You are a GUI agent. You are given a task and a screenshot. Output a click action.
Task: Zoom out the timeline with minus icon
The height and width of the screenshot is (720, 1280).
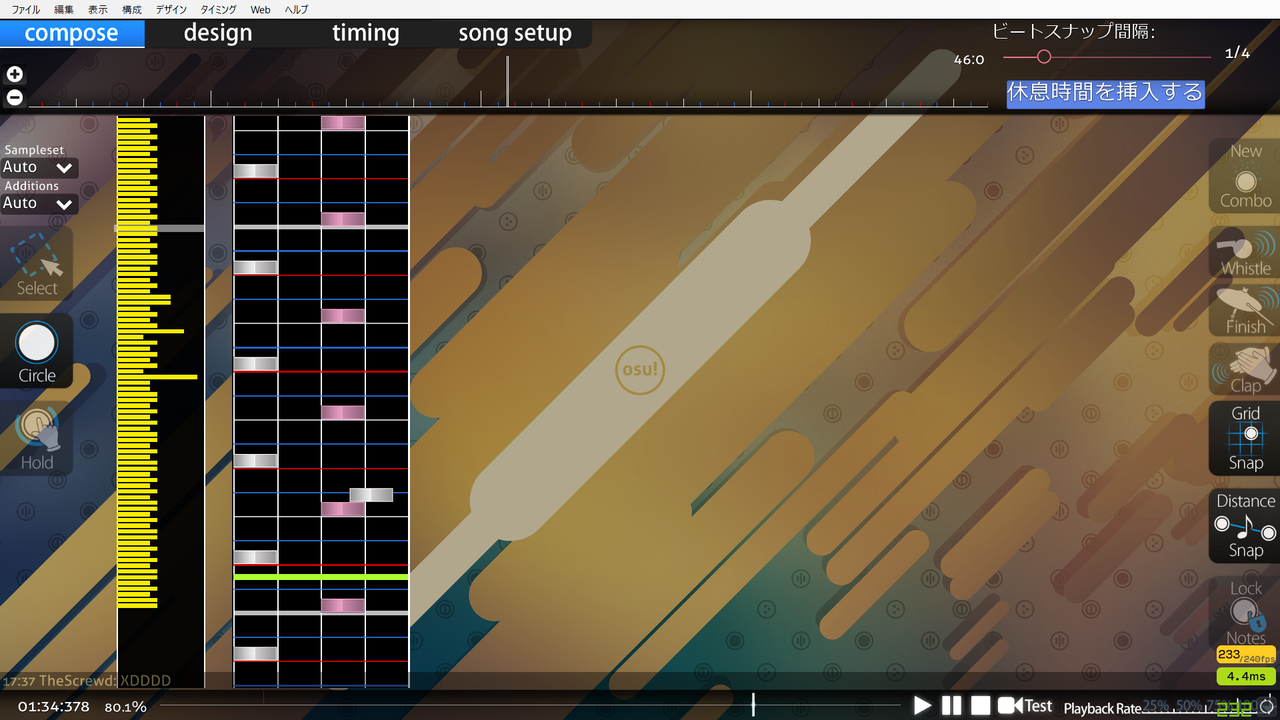pos(14,97)
